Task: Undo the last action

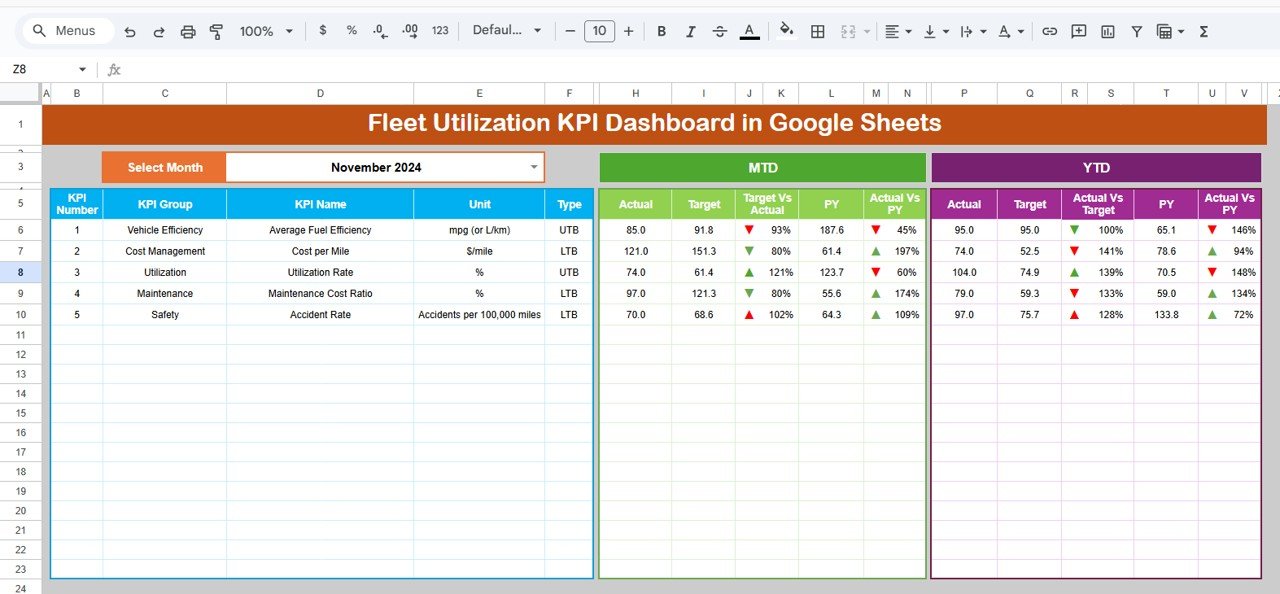Action: coord(129,31)
